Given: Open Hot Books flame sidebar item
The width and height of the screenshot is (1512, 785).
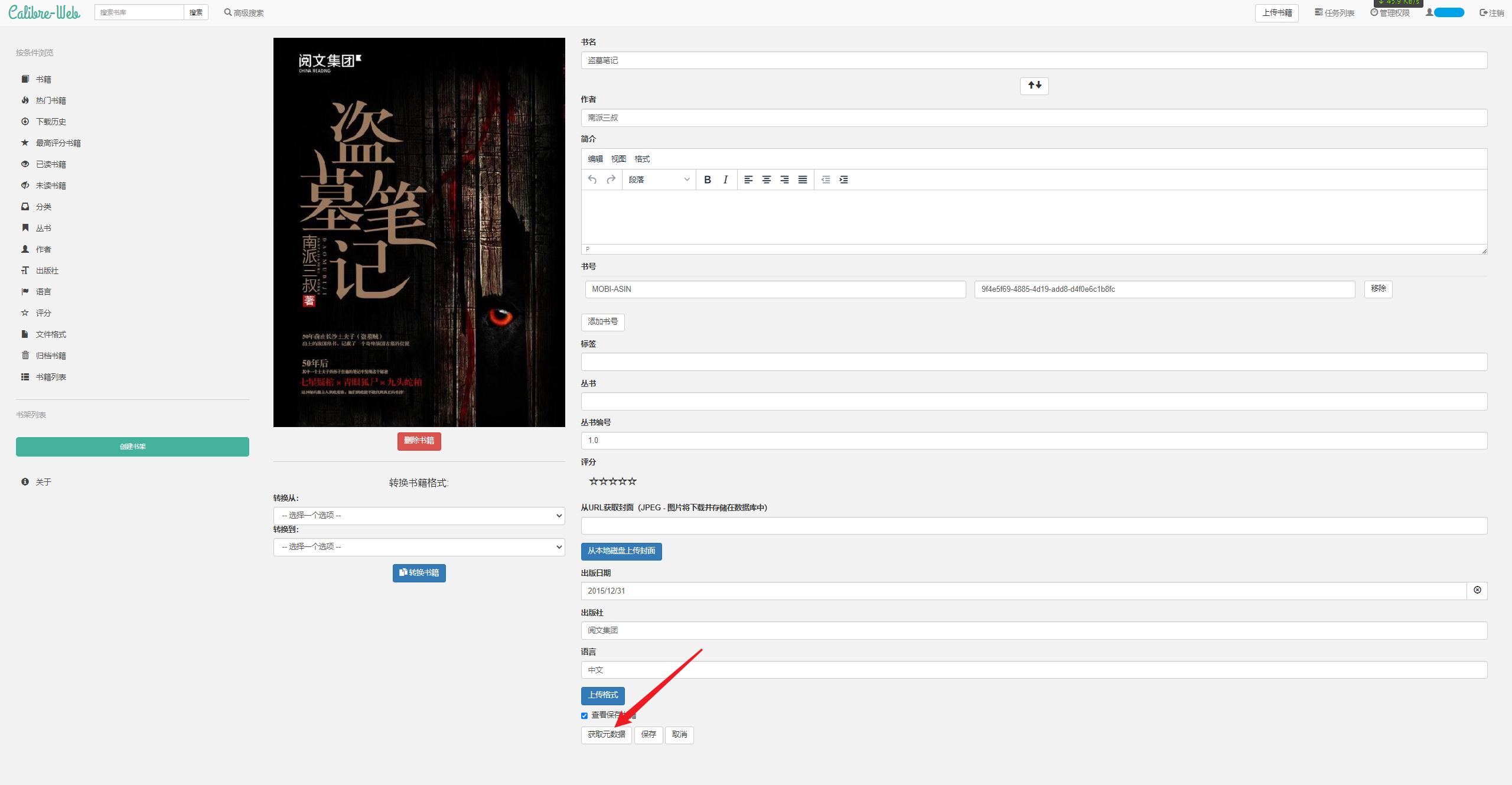Looking at the screenshot, I should [51, 100].
